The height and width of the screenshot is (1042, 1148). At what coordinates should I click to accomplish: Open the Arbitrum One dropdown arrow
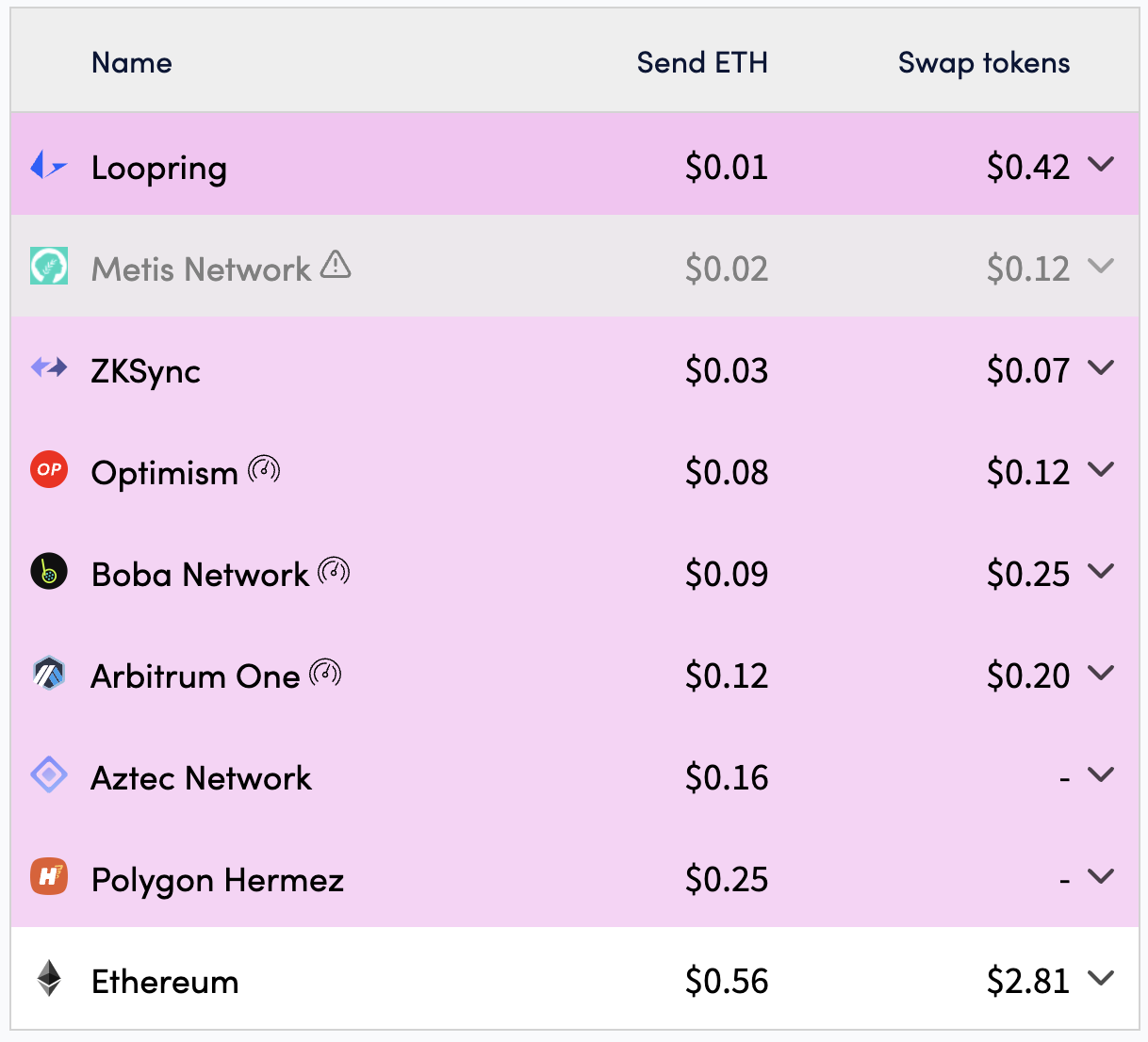1103,673
